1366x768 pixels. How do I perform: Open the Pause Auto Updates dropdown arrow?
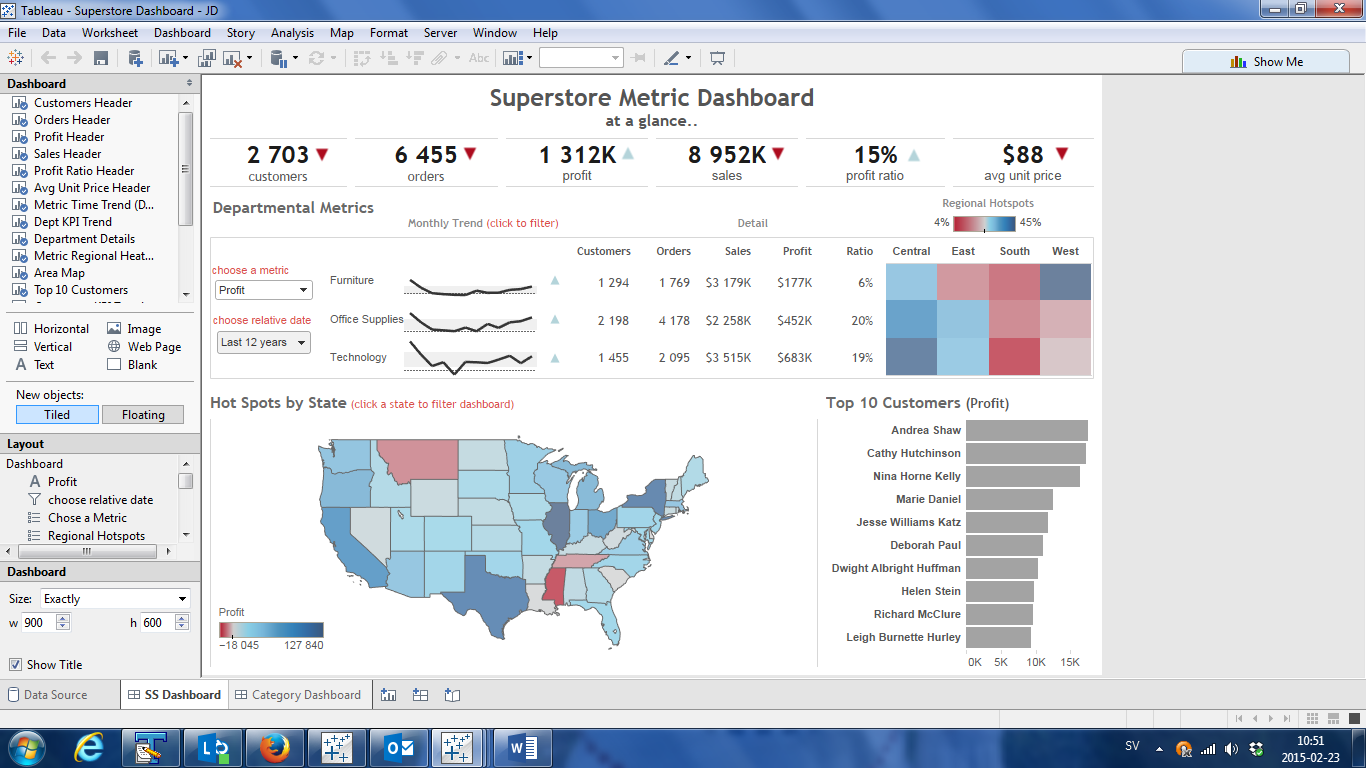[x=295, y=58]
